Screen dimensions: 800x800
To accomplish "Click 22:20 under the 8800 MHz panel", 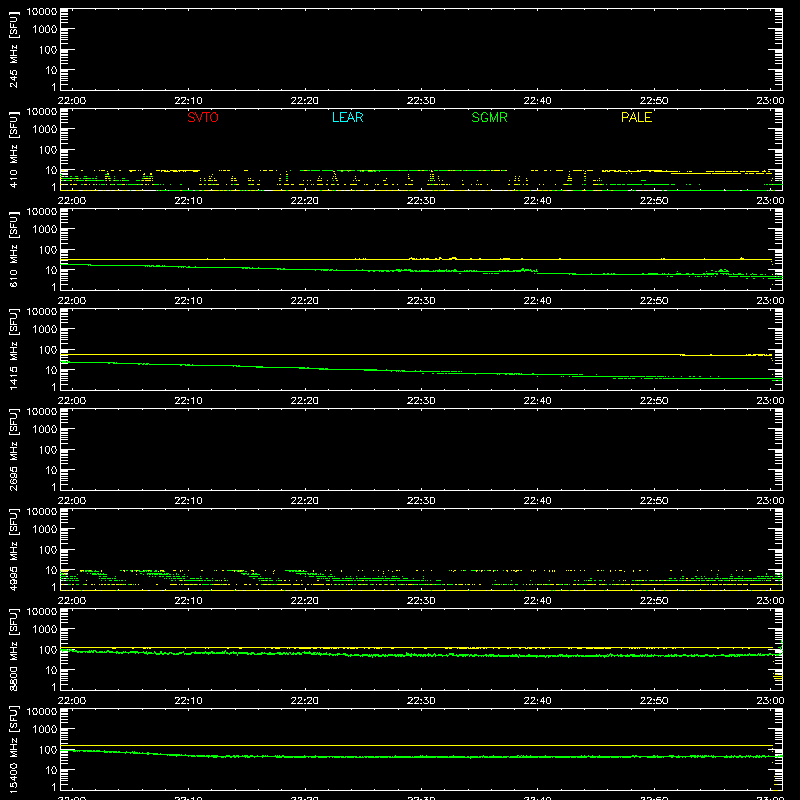I will click(x=305, y=701).
